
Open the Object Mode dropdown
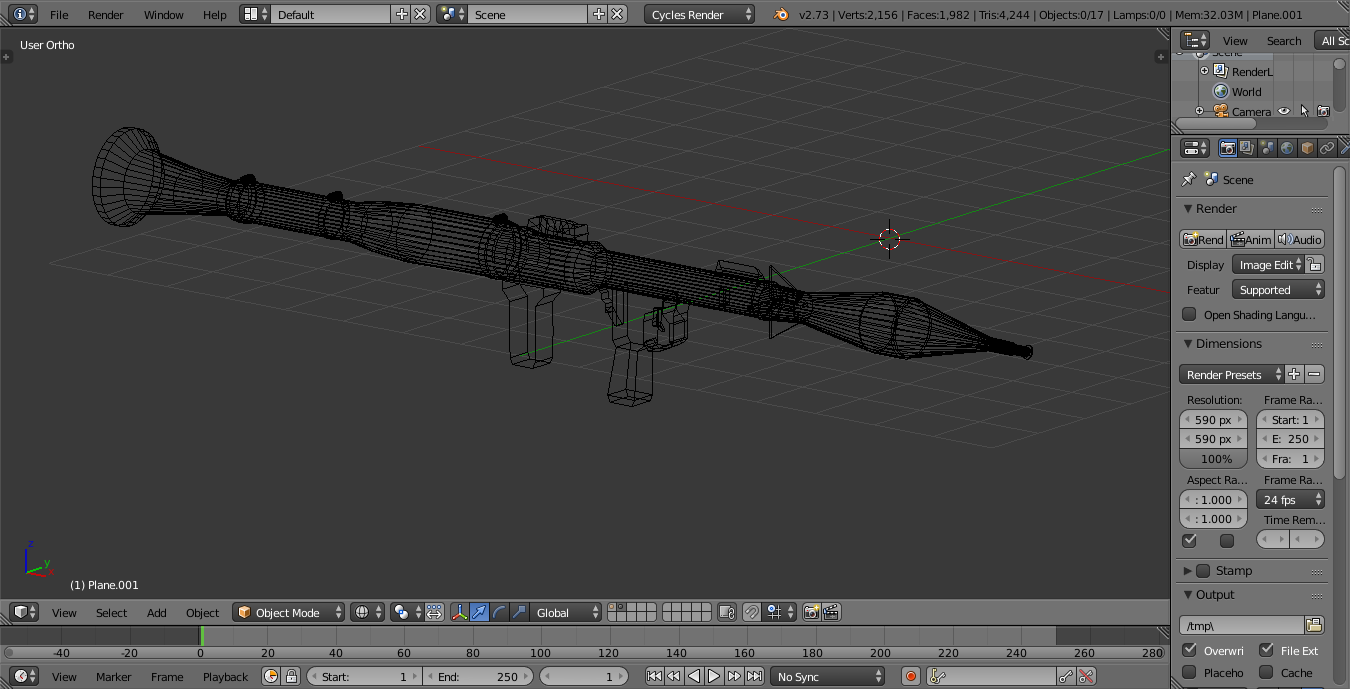pos(288,612)
